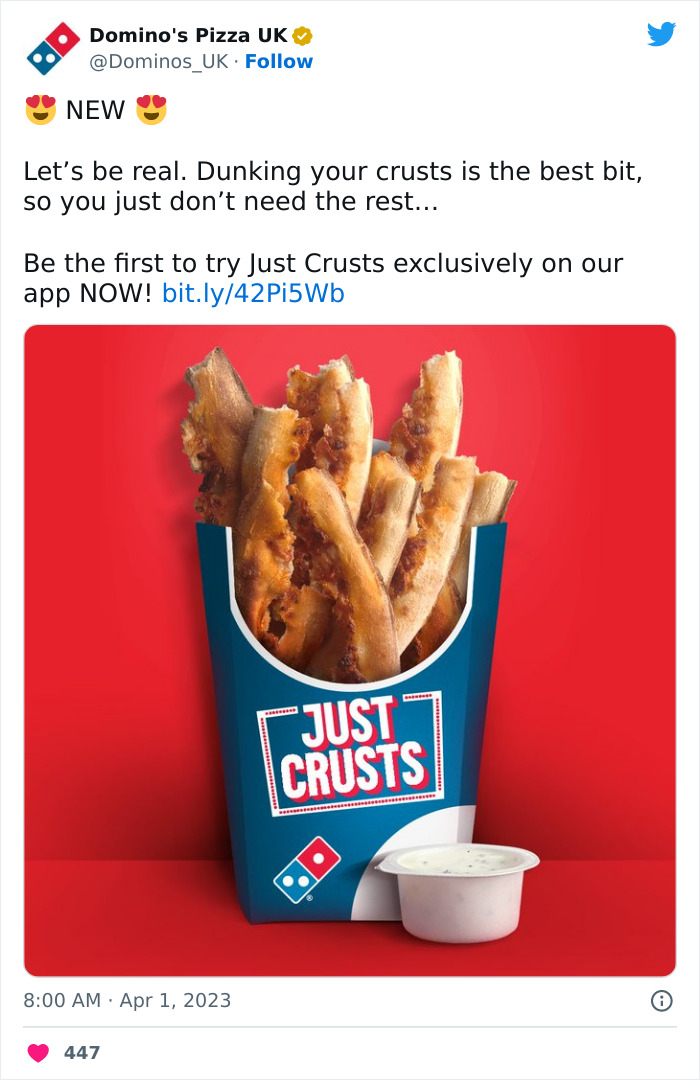Open the 8:00 AM · Apr 1, 2023 timestamp

tap(127, 1000)
